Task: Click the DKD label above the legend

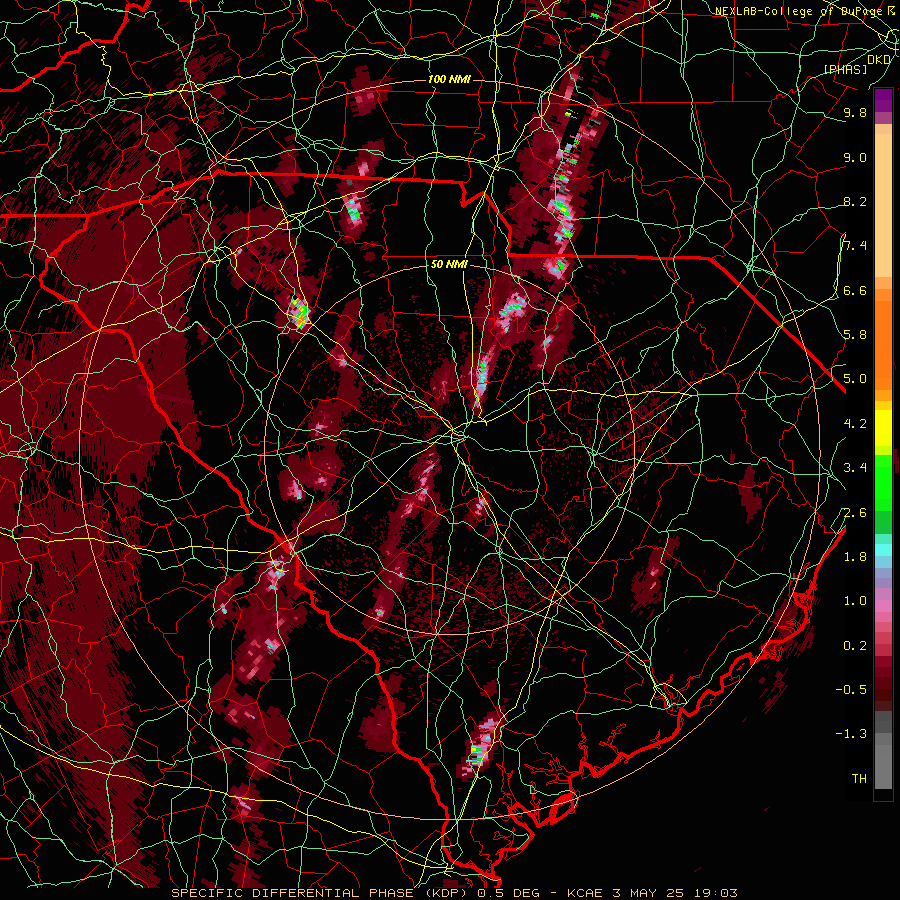Action: pos(879,60)
